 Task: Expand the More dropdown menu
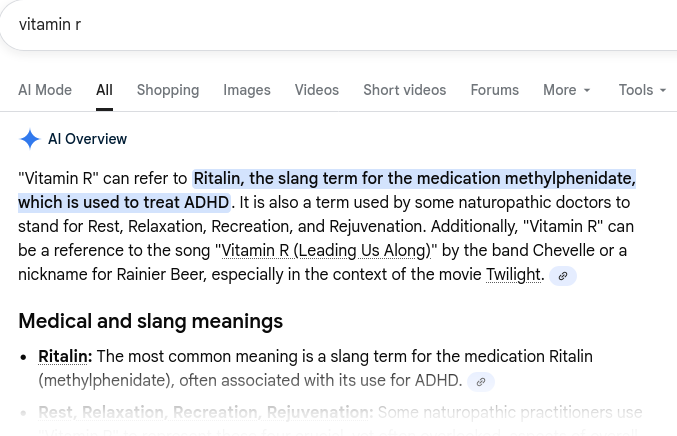click(x=566, y=90)
